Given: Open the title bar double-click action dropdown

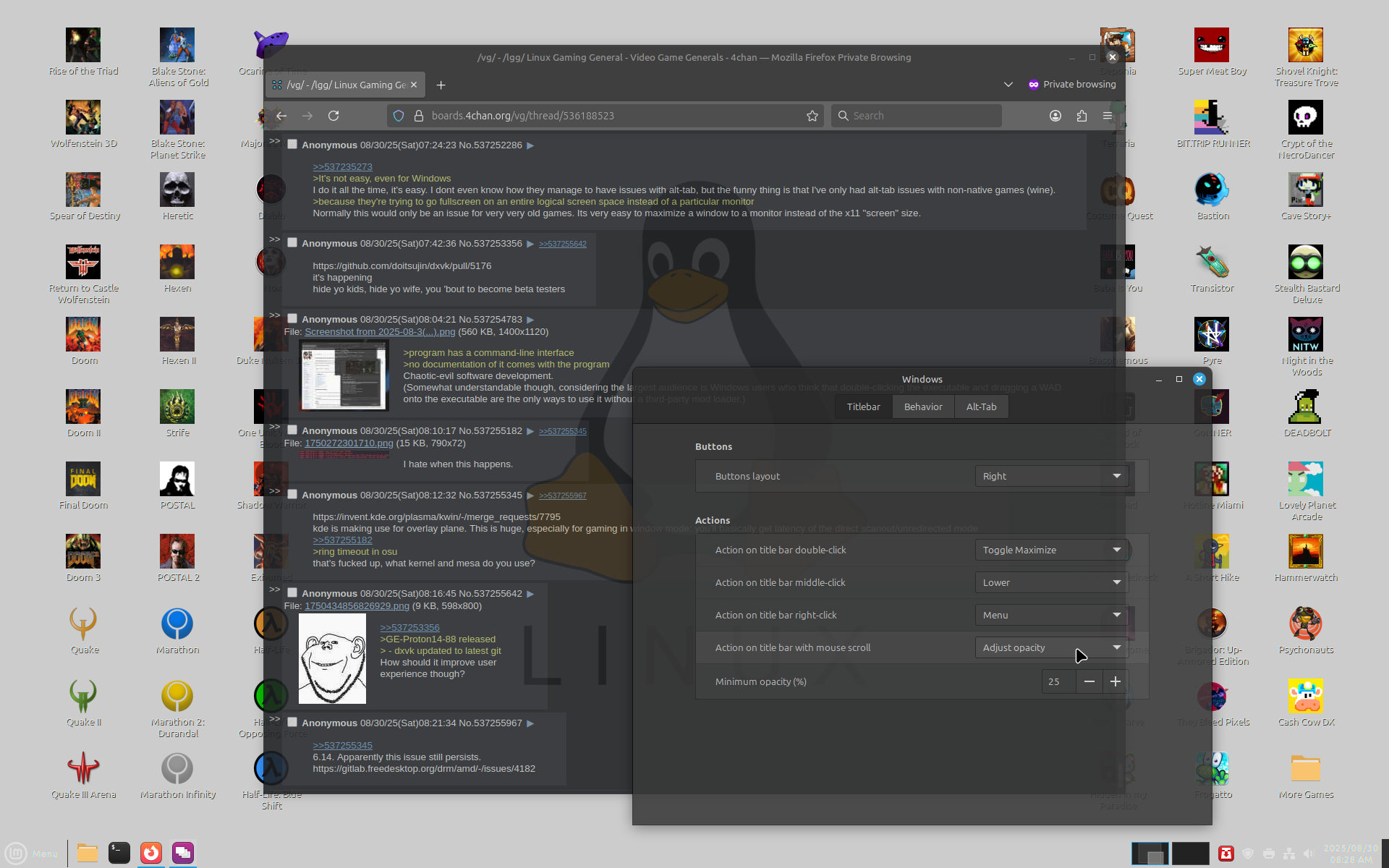Looking at the screenshot, I should coord(1051,550).
